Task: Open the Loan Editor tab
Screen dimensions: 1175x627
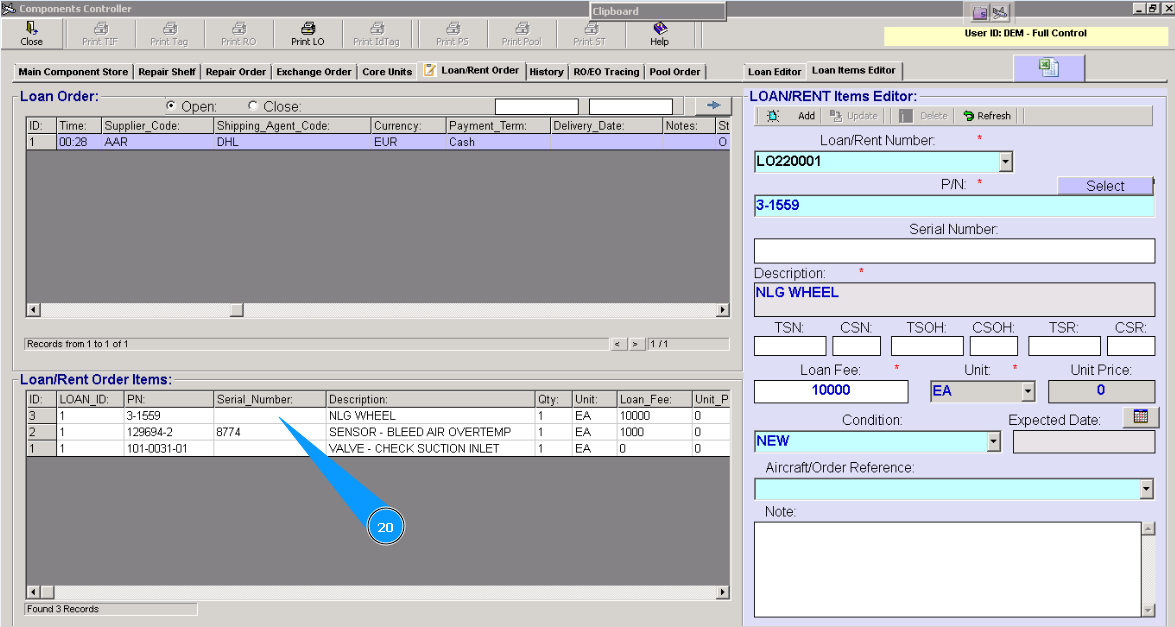Action: tap(775, 72)
